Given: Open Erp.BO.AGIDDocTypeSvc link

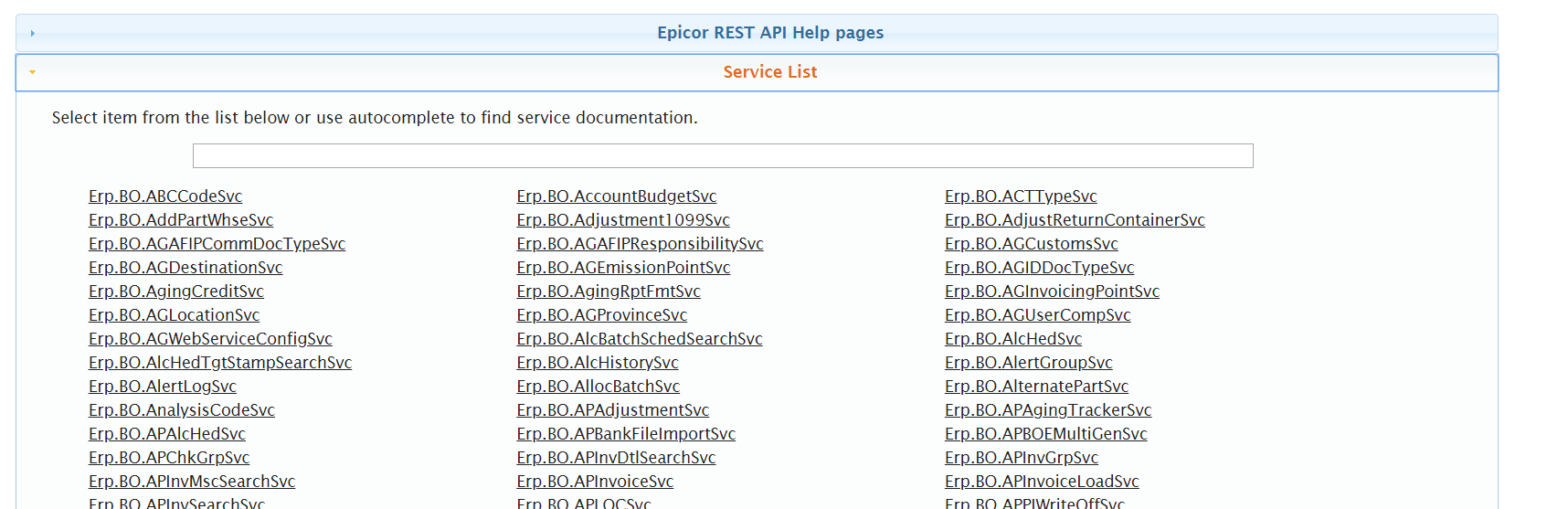Looking at the screenshot, I should pos(1040,268).
